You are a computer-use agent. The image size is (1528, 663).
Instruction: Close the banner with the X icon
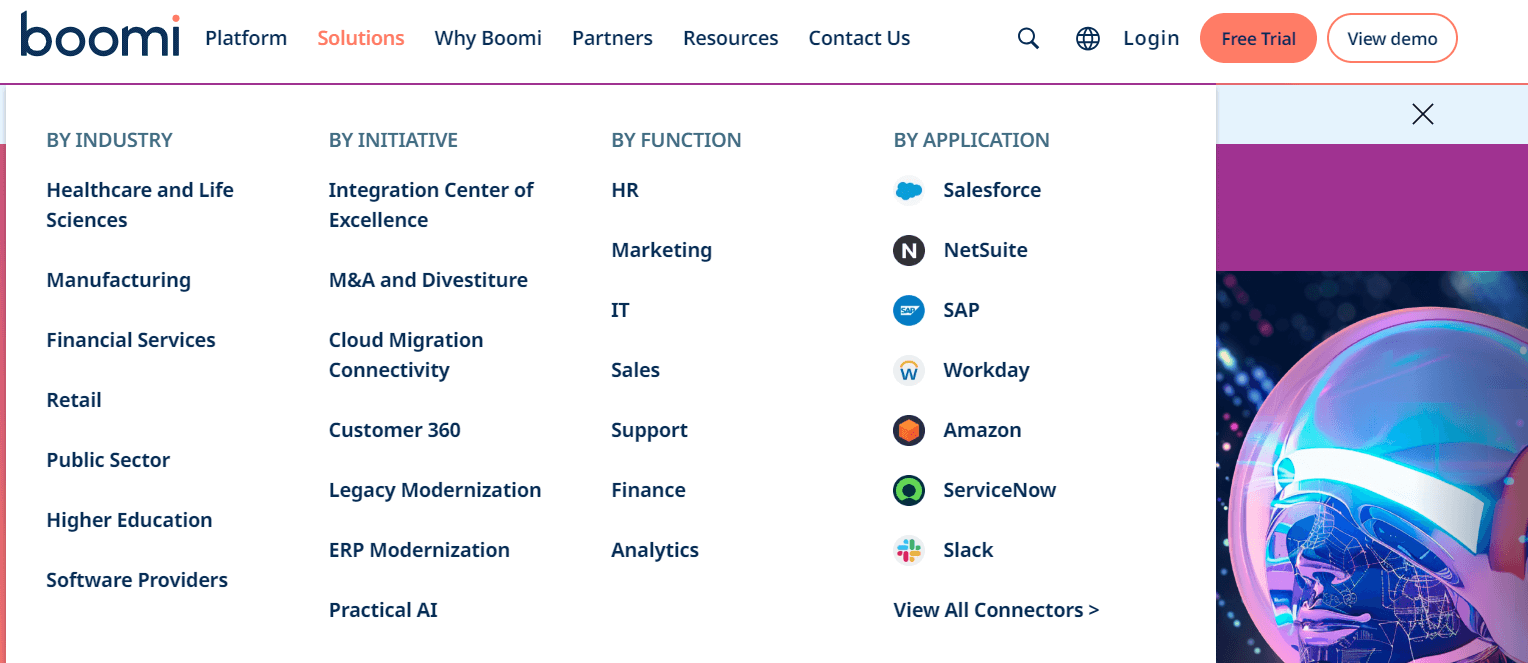(x=1422, y=114)
